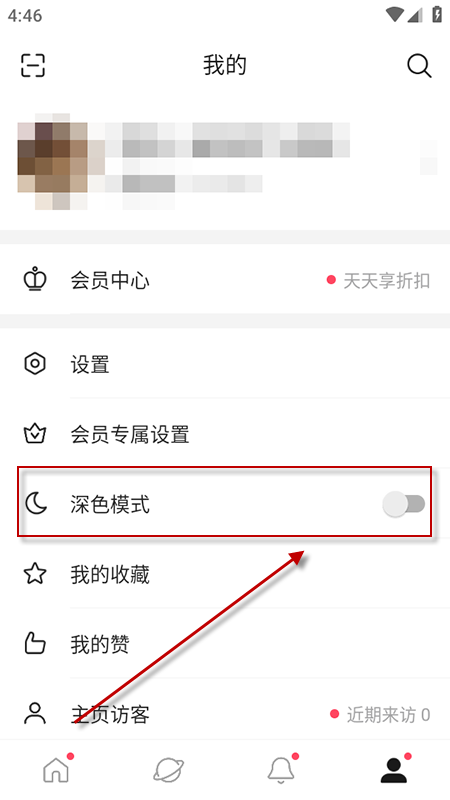The height and width of the screenshot is (800, 450).
Task: Open 我的赞 list item
Action: coord(225,644)
